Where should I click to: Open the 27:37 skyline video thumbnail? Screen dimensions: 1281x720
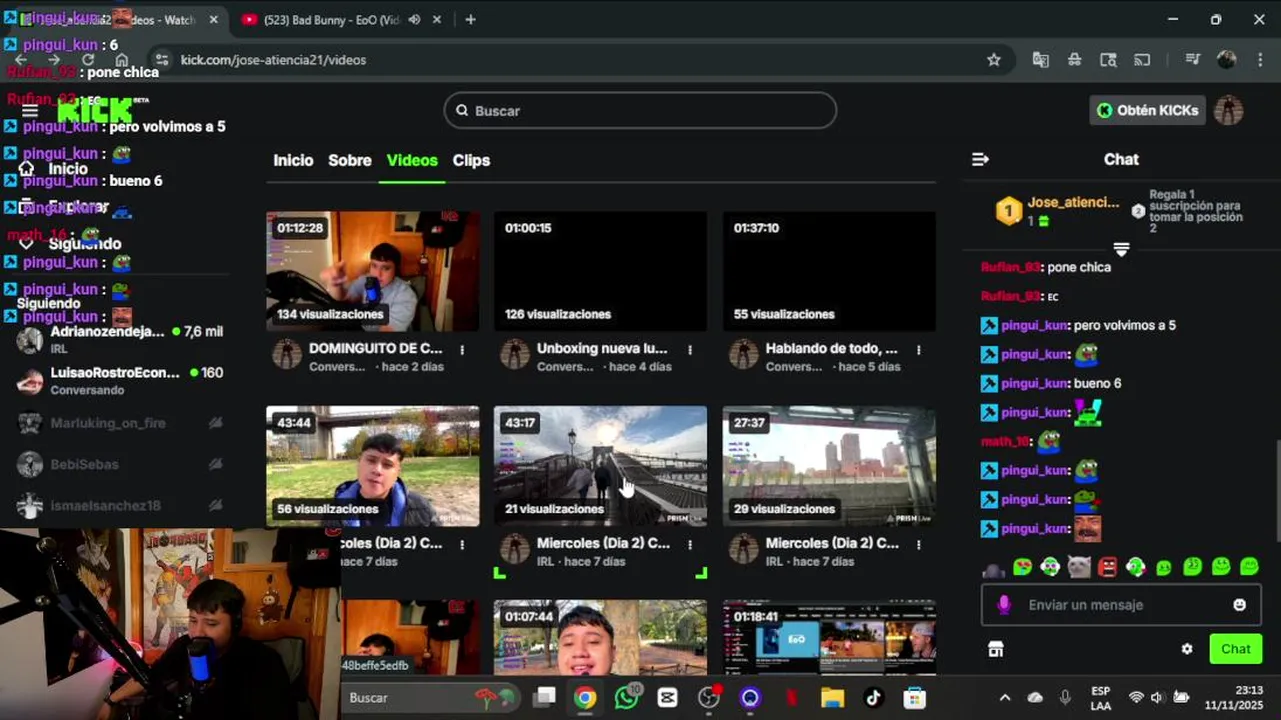(829, 466)
